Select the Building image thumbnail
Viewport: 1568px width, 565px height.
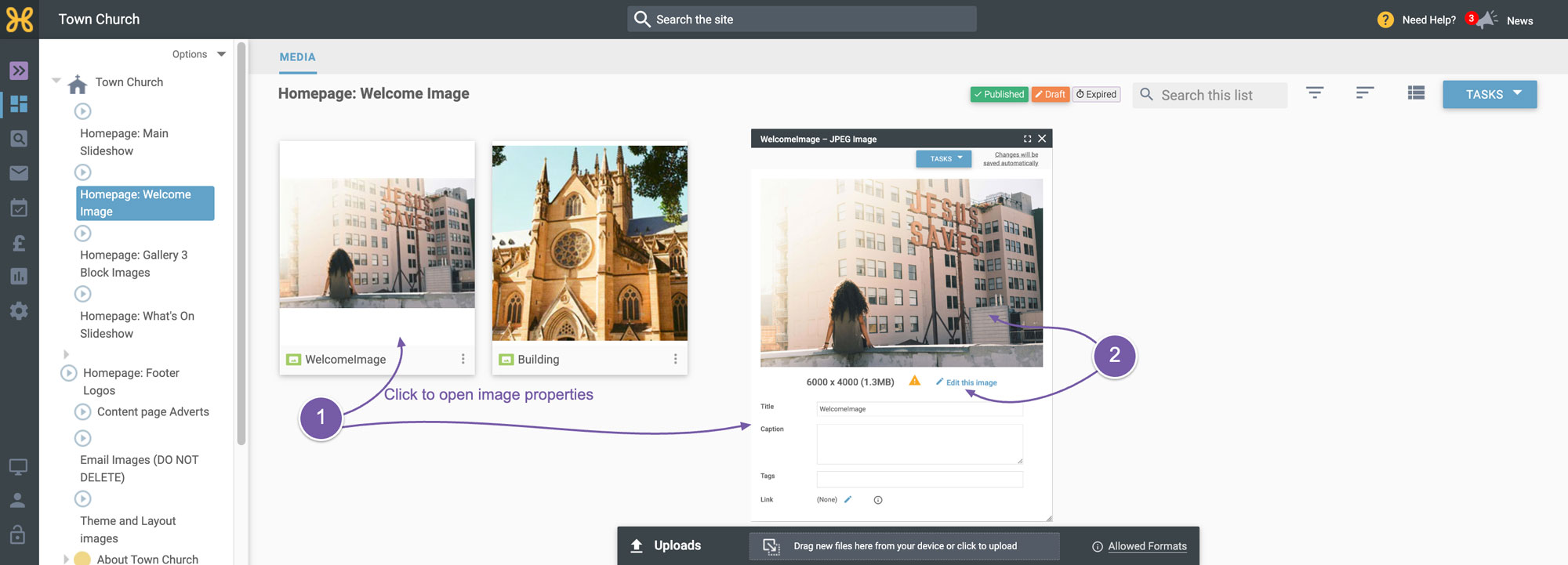590,243
